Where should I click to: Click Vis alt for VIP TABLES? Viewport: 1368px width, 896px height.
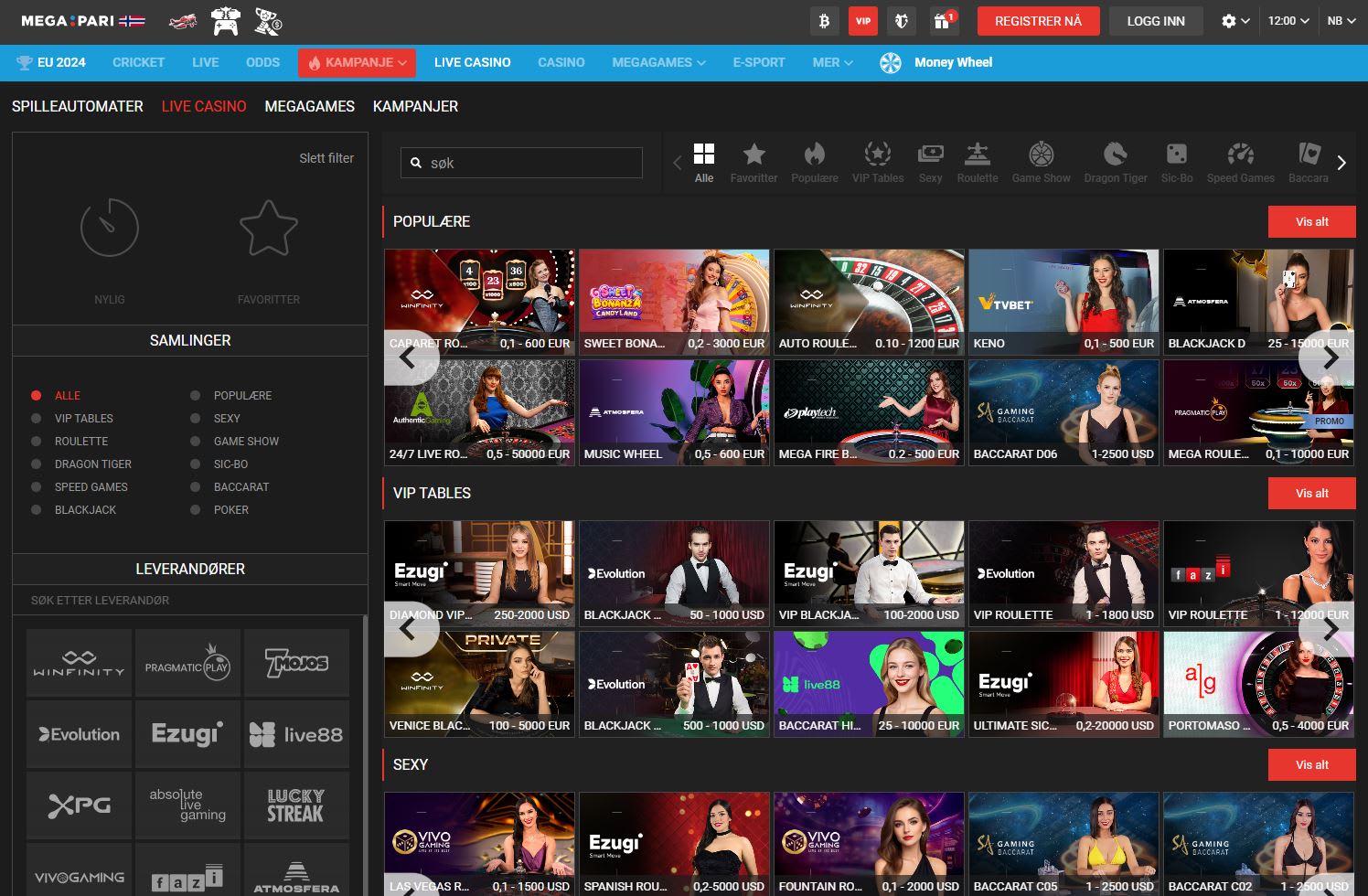pyautogui.click(x=1311, y=493)
